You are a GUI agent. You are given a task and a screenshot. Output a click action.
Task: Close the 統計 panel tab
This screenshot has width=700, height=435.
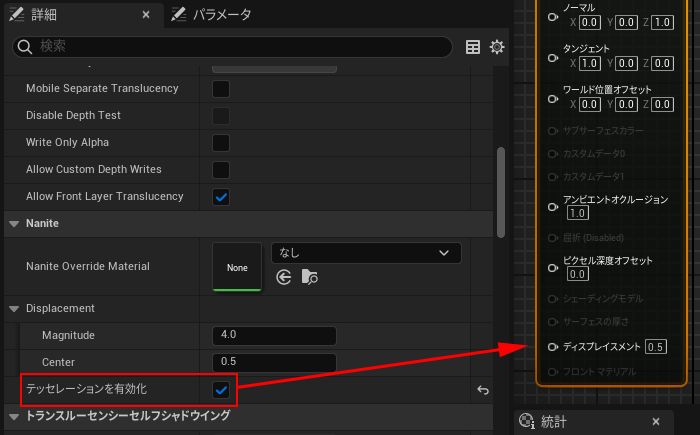coord(656,422)
